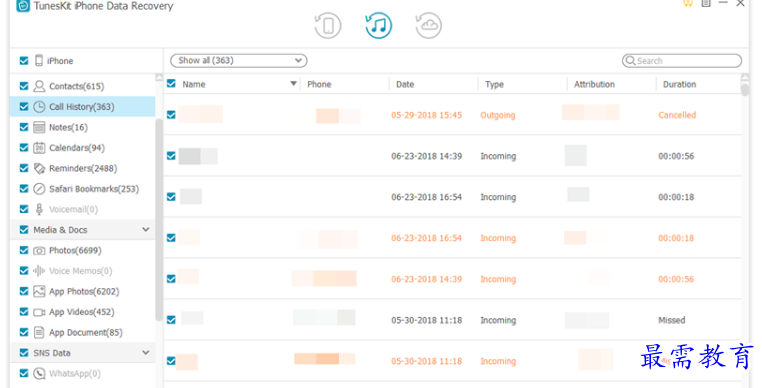Select Recover from iOS device mode icon
The width and height of the screenshot is (762, 388).
click(x=328, y=25)
